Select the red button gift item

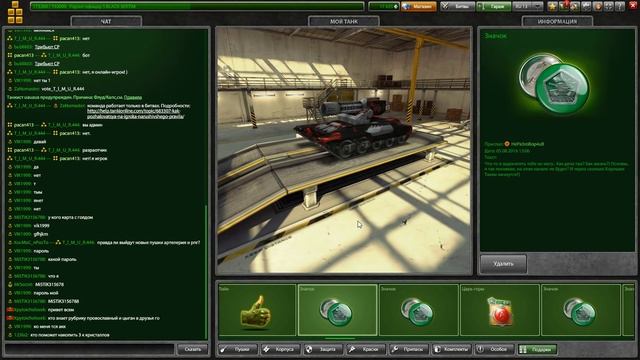click(x=500, y=310)
